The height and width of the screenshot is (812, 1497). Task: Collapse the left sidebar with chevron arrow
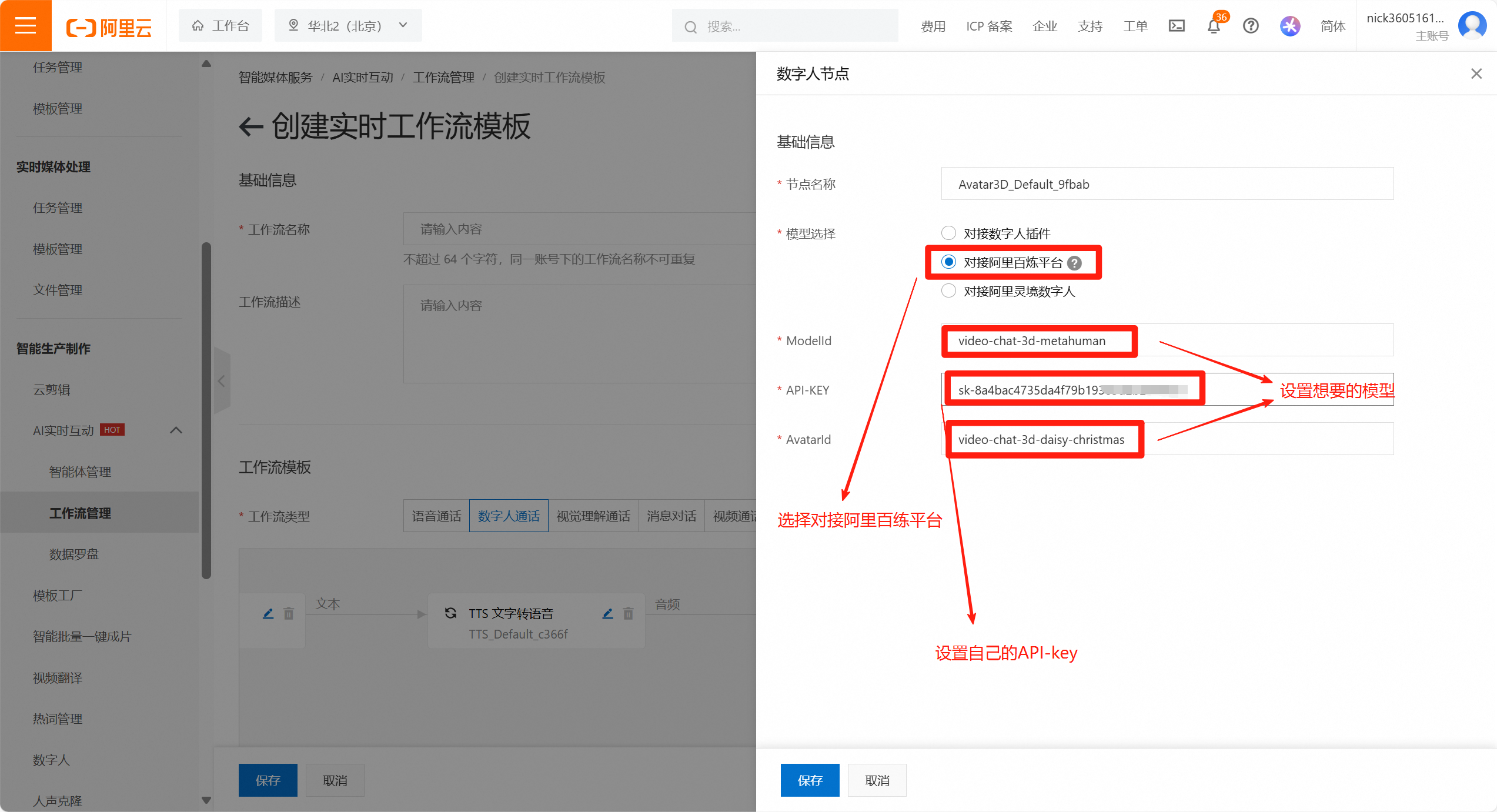click(222, 381)
